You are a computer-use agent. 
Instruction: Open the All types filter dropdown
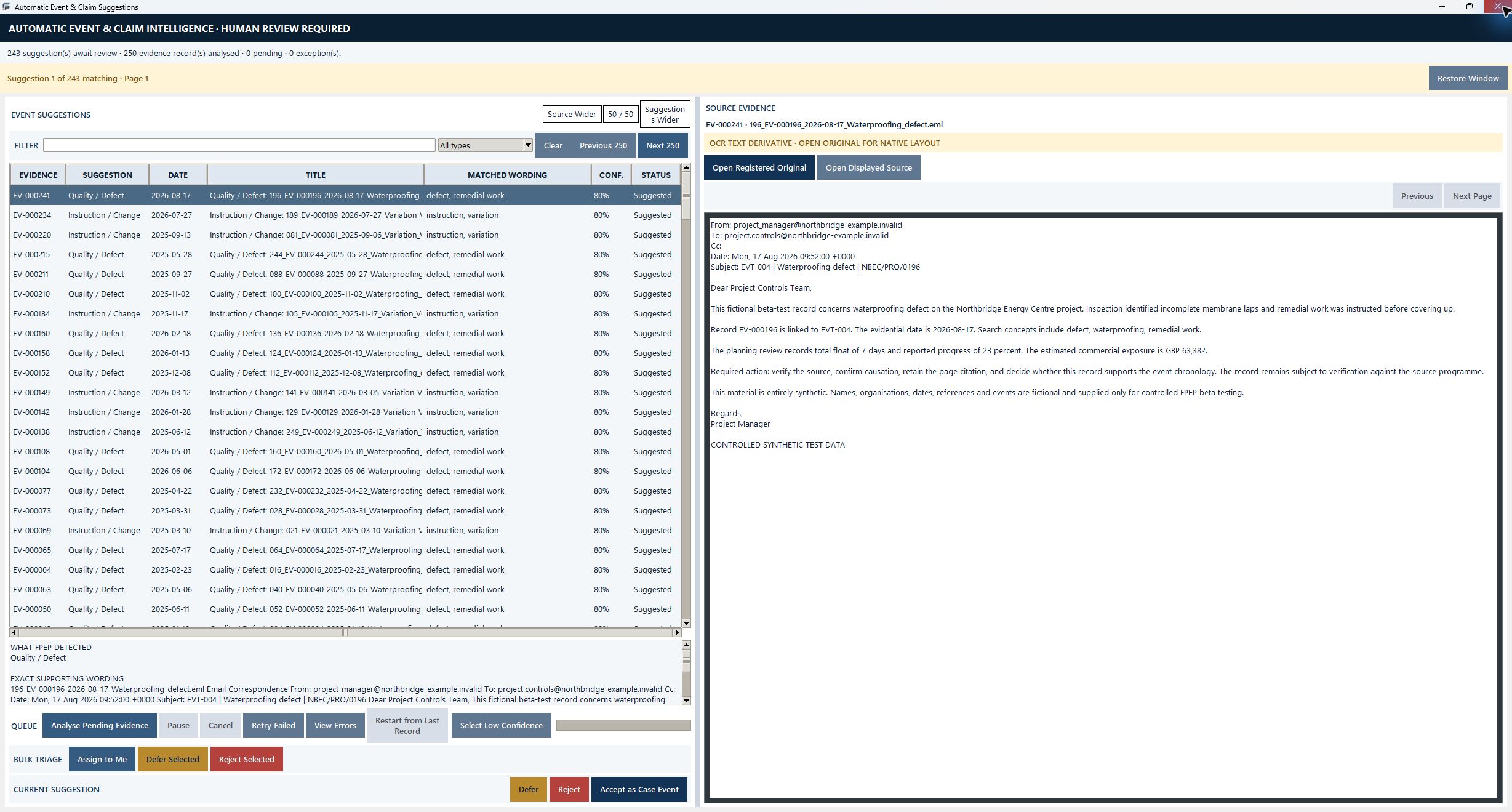coord(485,145)
